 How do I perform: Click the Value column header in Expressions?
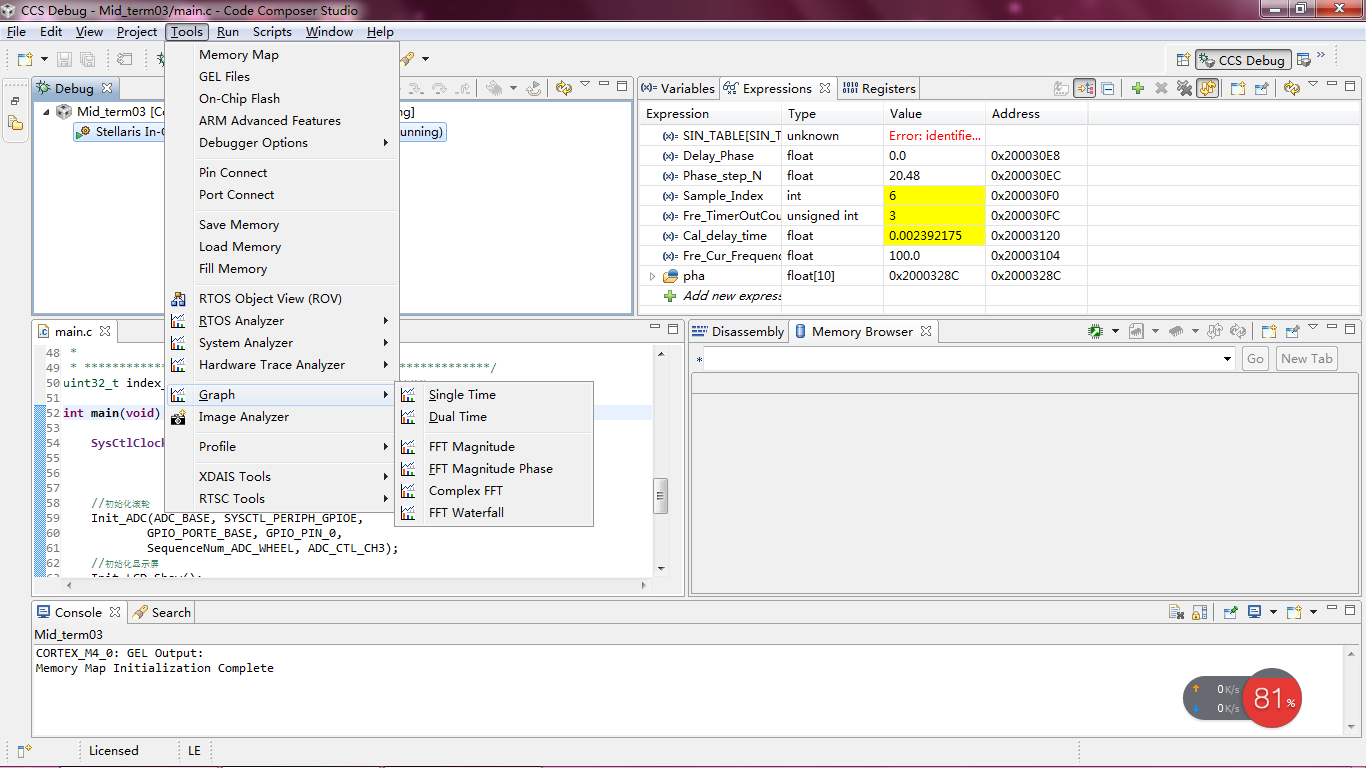pyautogui.click(x=934, y=114)
